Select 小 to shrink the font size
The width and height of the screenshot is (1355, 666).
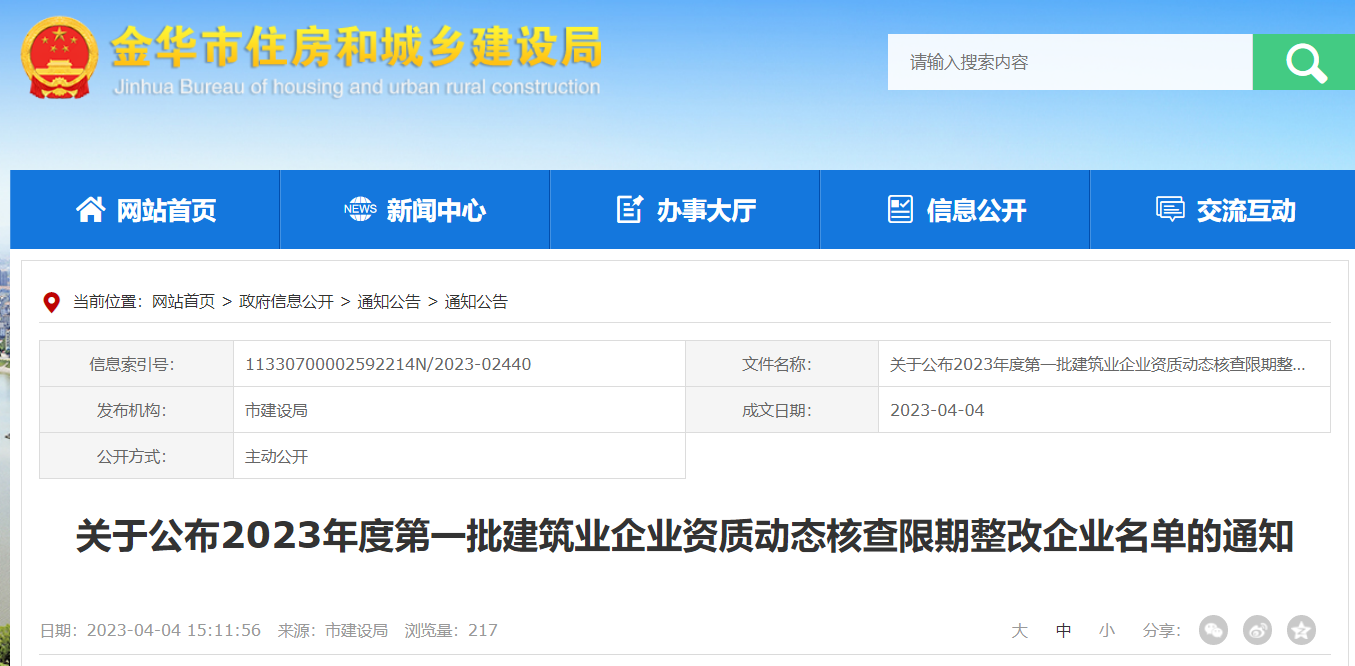[1106, 630]
